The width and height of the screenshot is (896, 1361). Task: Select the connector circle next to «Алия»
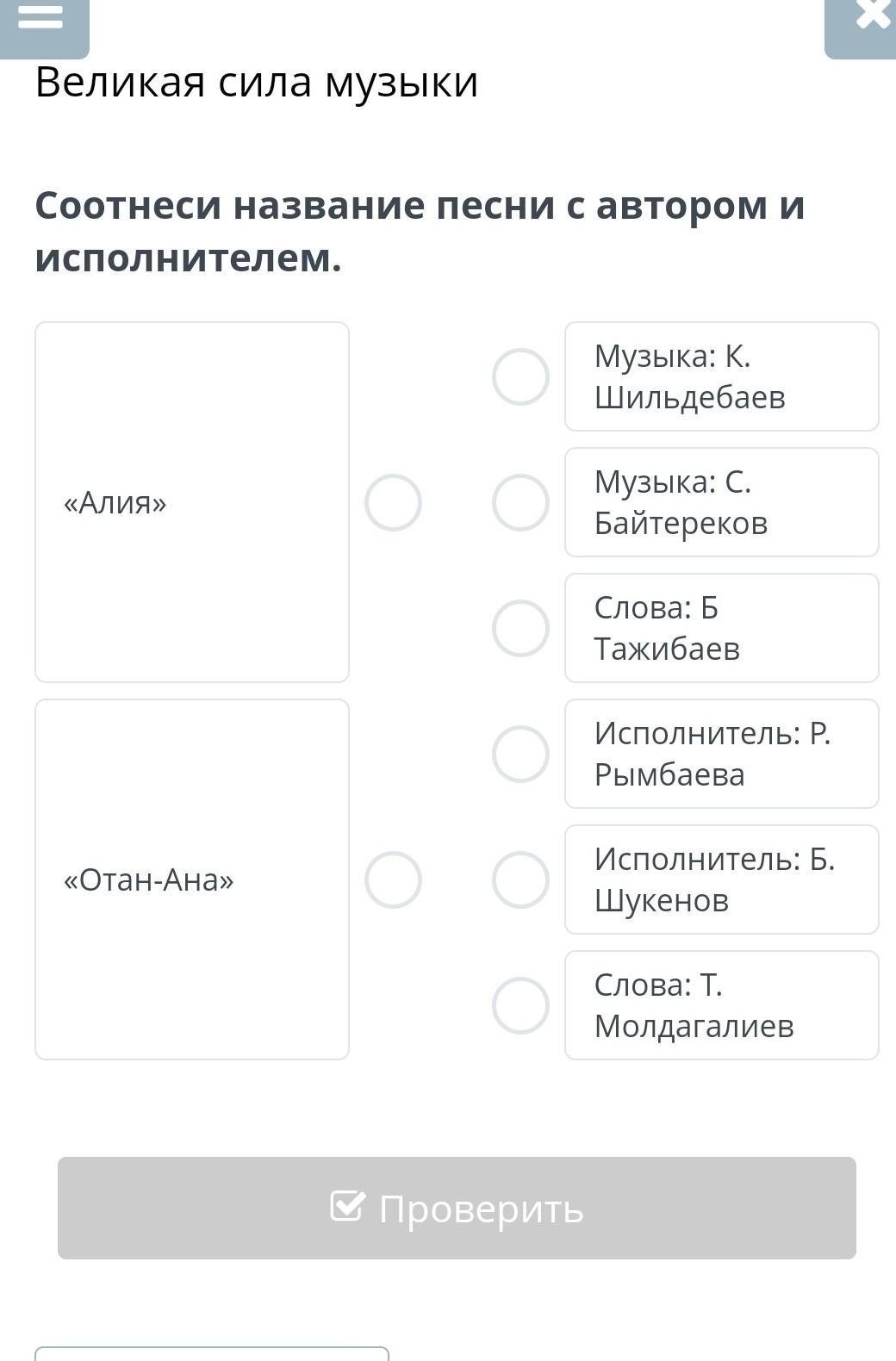pyautogui.click(x=393, y=502)
